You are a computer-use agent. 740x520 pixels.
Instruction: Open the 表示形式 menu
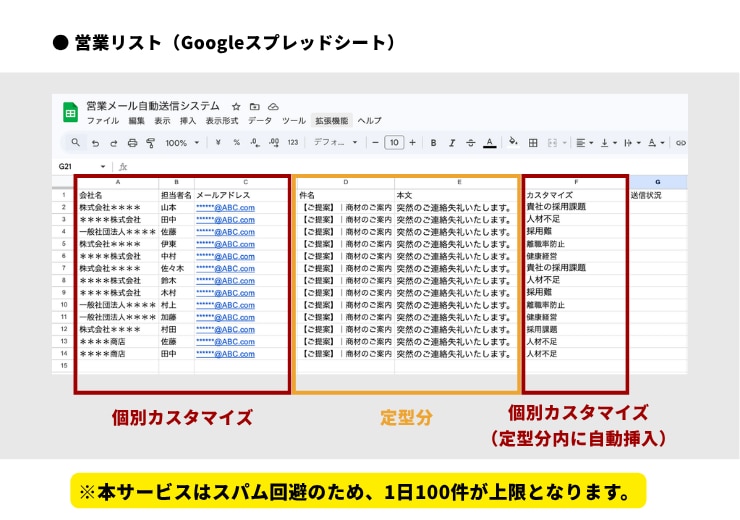[222, 121]
